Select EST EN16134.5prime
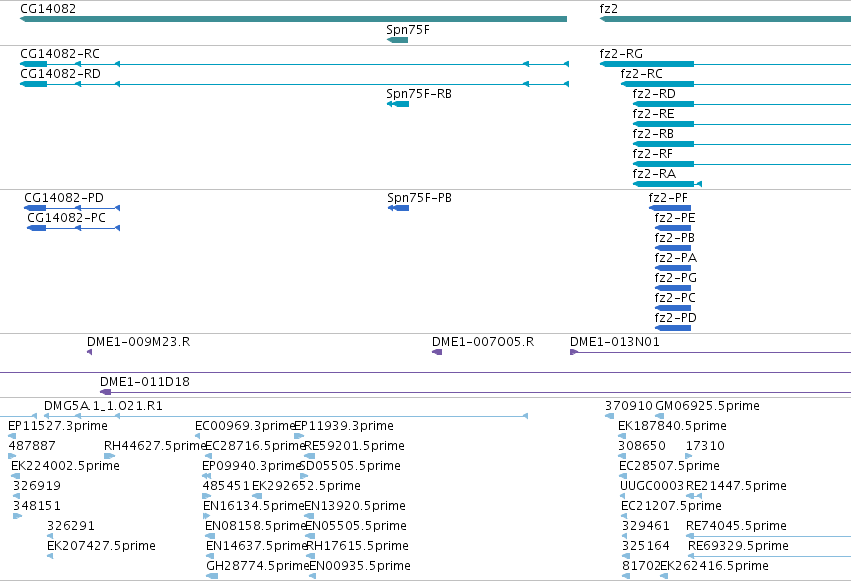Screen dimensions: 851x581 pos(206,516)
